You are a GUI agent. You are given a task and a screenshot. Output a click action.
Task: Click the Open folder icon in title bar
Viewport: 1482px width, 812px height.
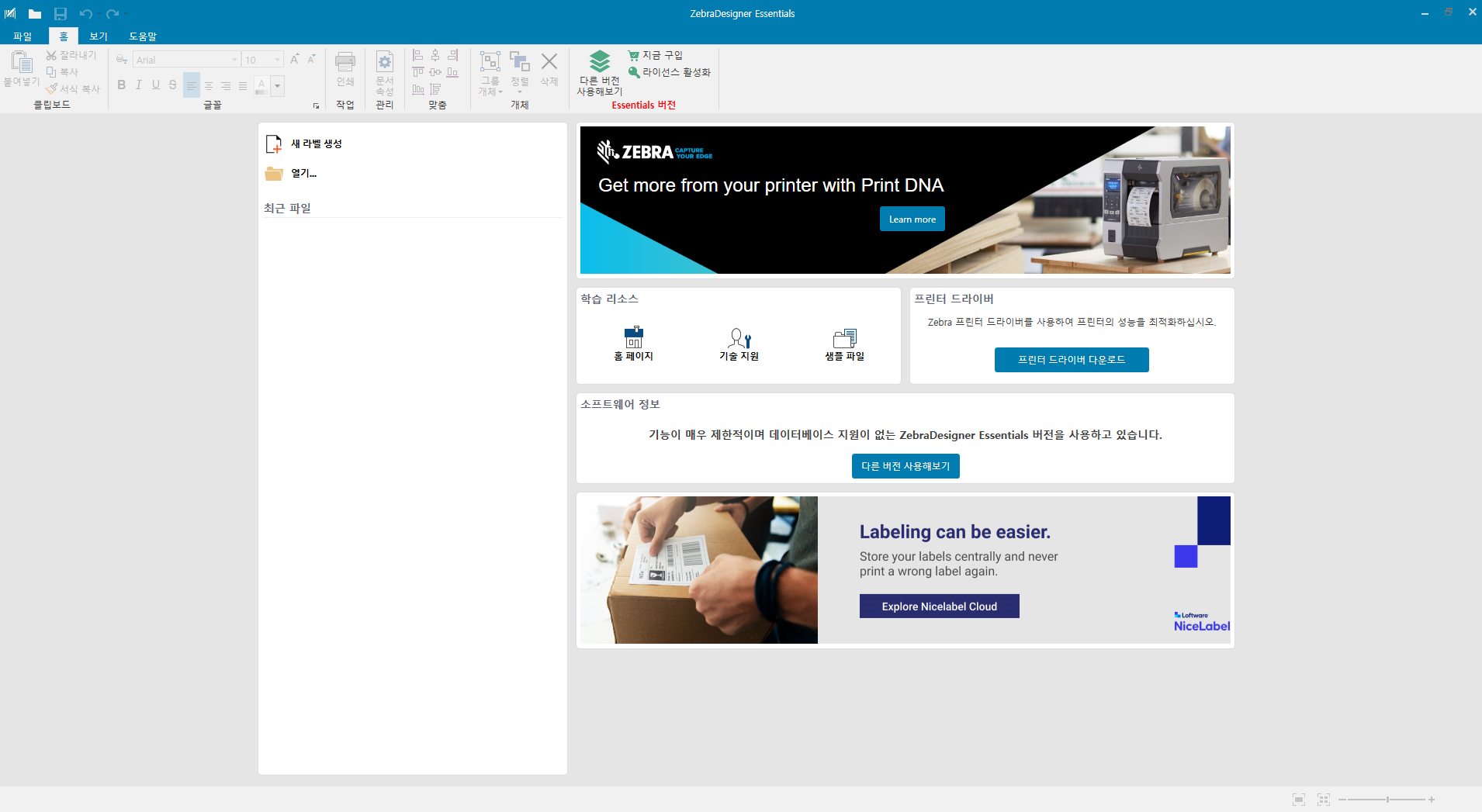click(x=35, y=14)
